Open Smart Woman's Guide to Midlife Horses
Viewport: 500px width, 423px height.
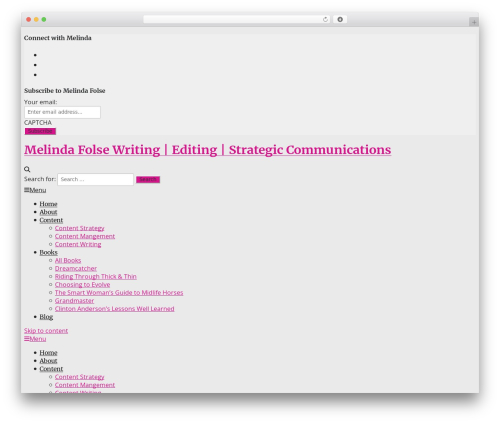[x=119, y=292]
